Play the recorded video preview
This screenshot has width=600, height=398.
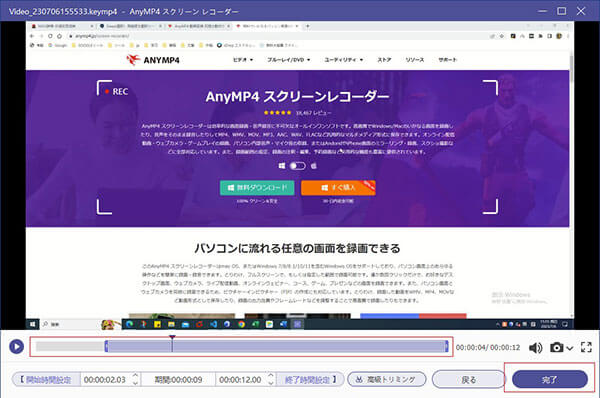[16, 347]
